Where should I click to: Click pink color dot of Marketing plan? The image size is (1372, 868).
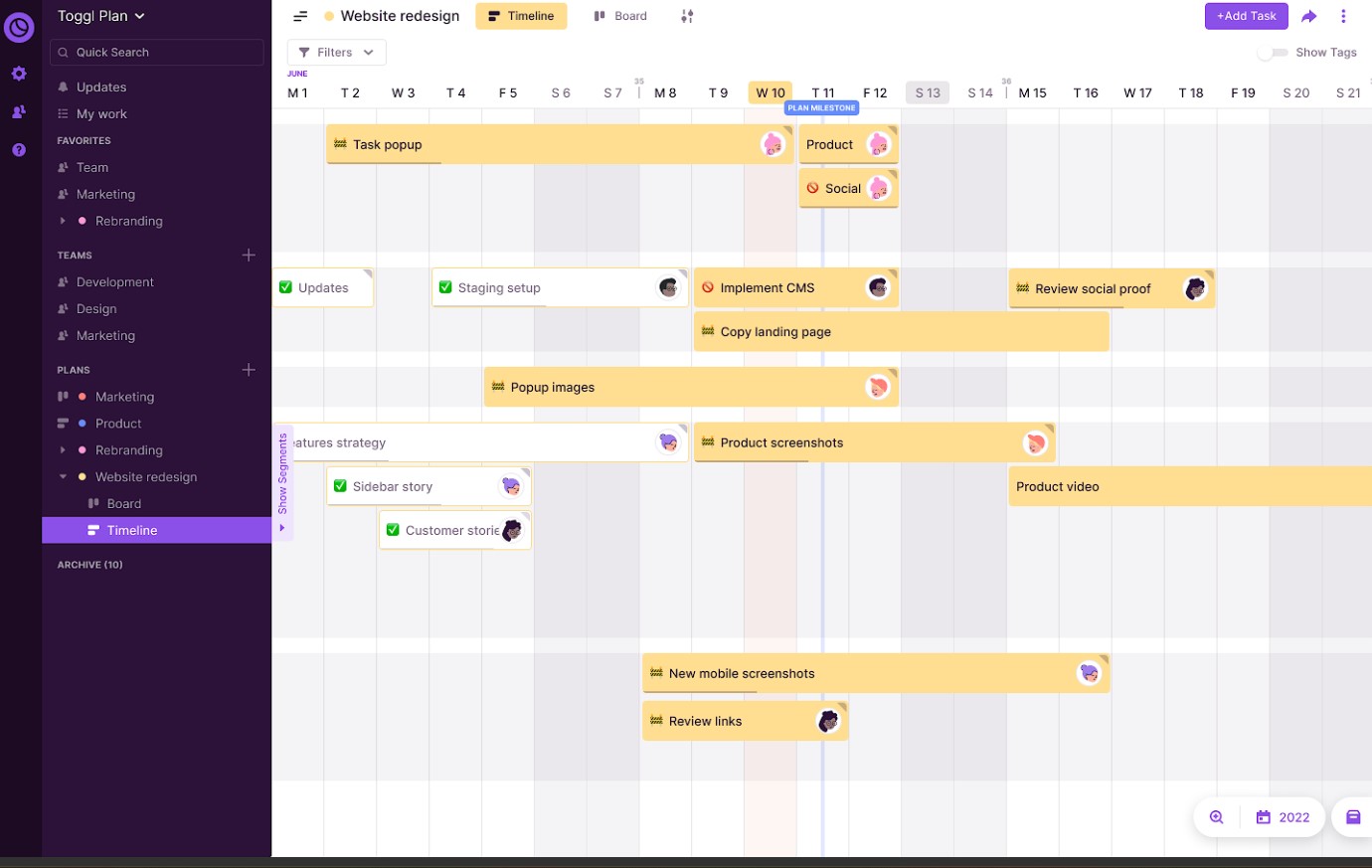[x=83, y=397]
